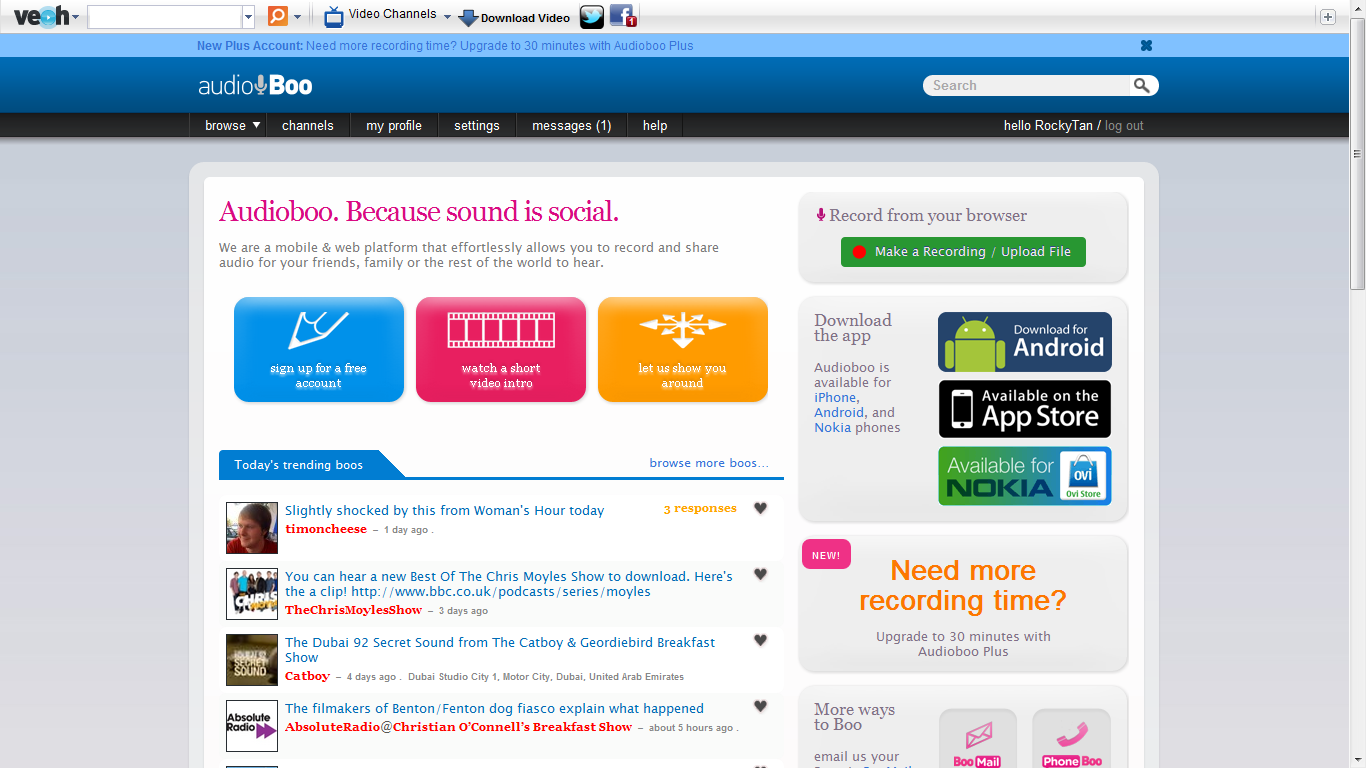Click the log out link
Image resolution: width=1366 pixels, height=768 pixels.
[x=1124, y=125]
